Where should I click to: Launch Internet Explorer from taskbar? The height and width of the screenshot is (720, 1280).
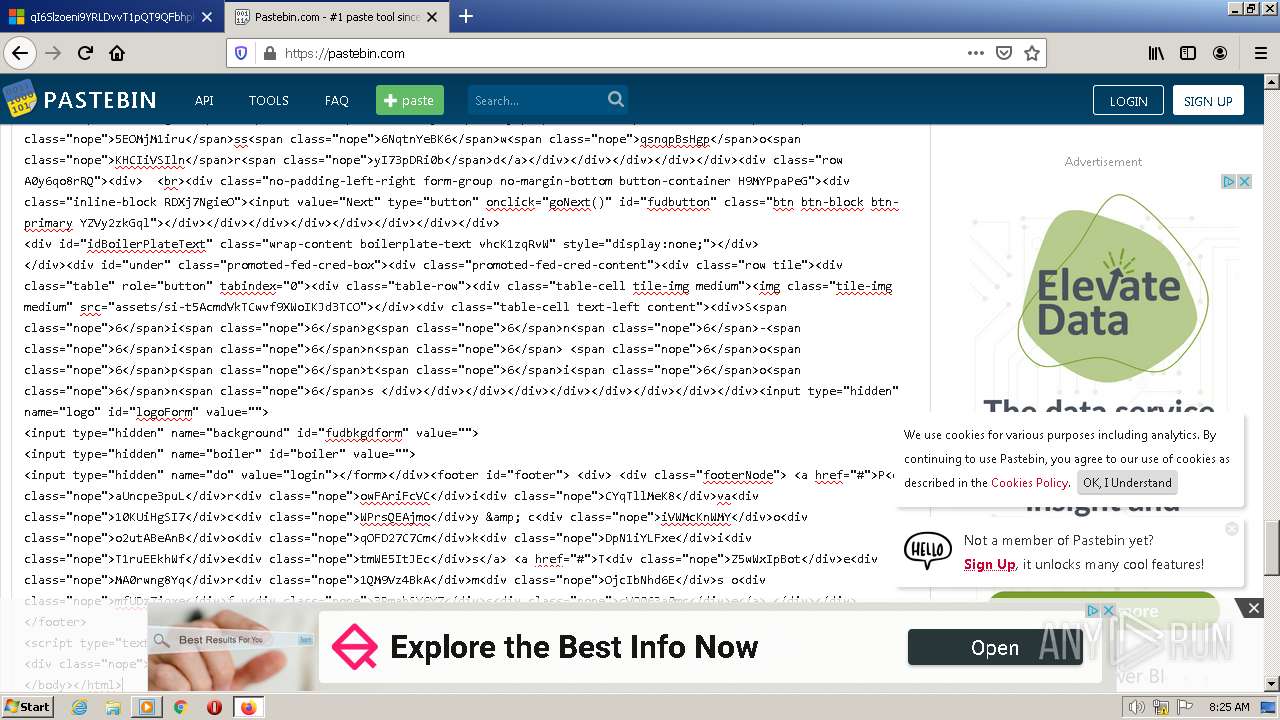tap(79, 707)
